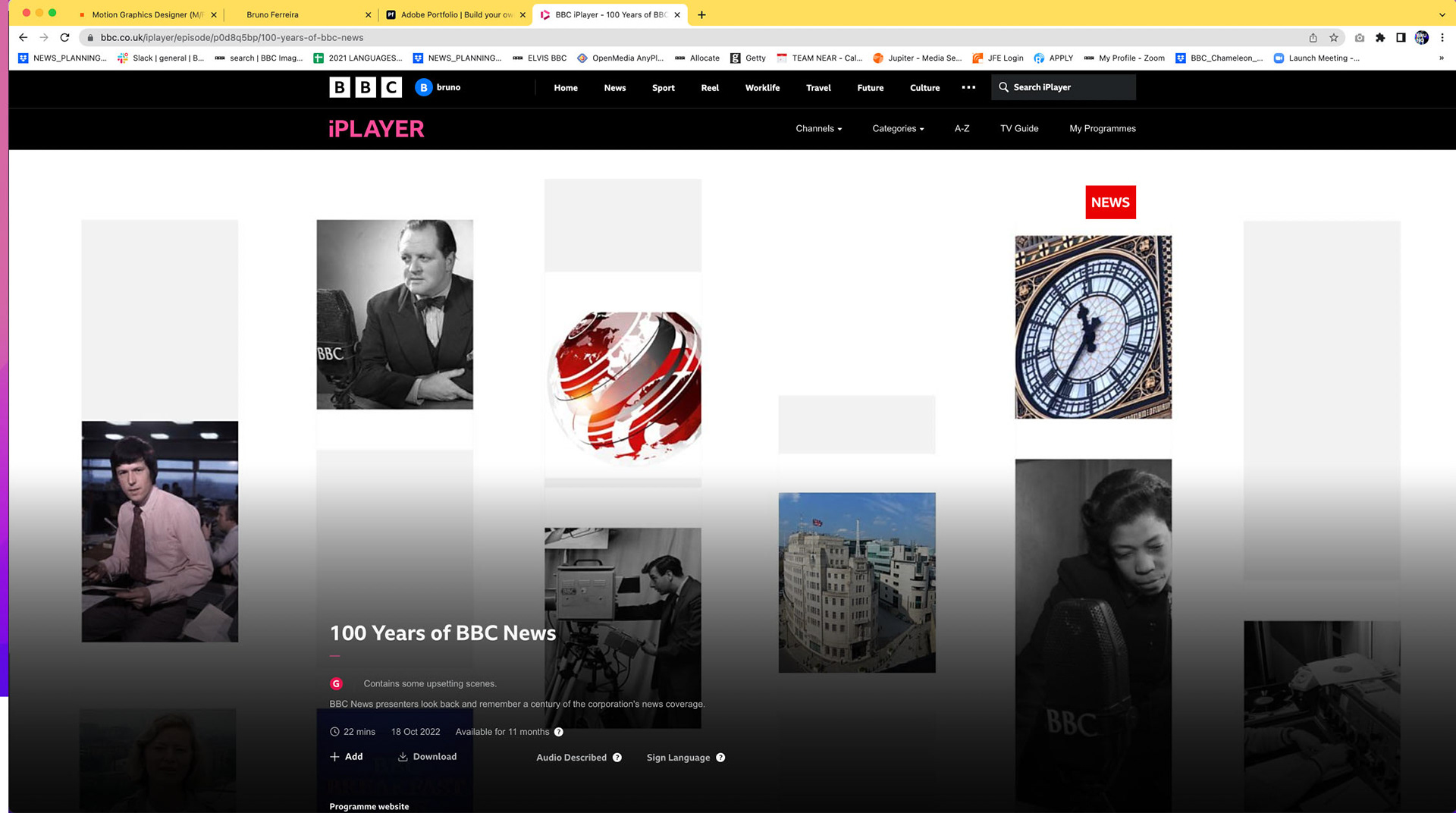The height and width of the screenshot is (813, 1456).
Task: Open the TV Guide
Action: [x=1019, y=129]
